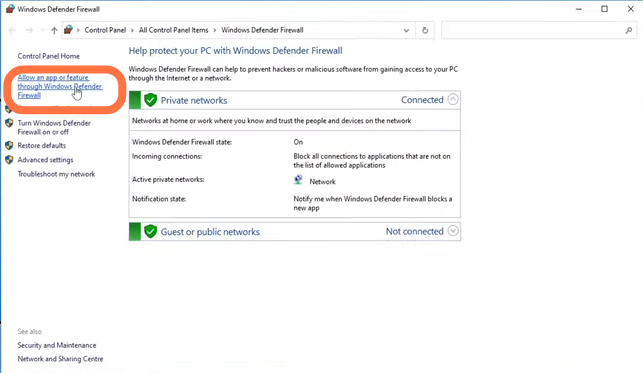Go forward with the Forward arrow
The width and height of the screenshot is (643, 373).
pyautogui.click(x=29, y=30)
